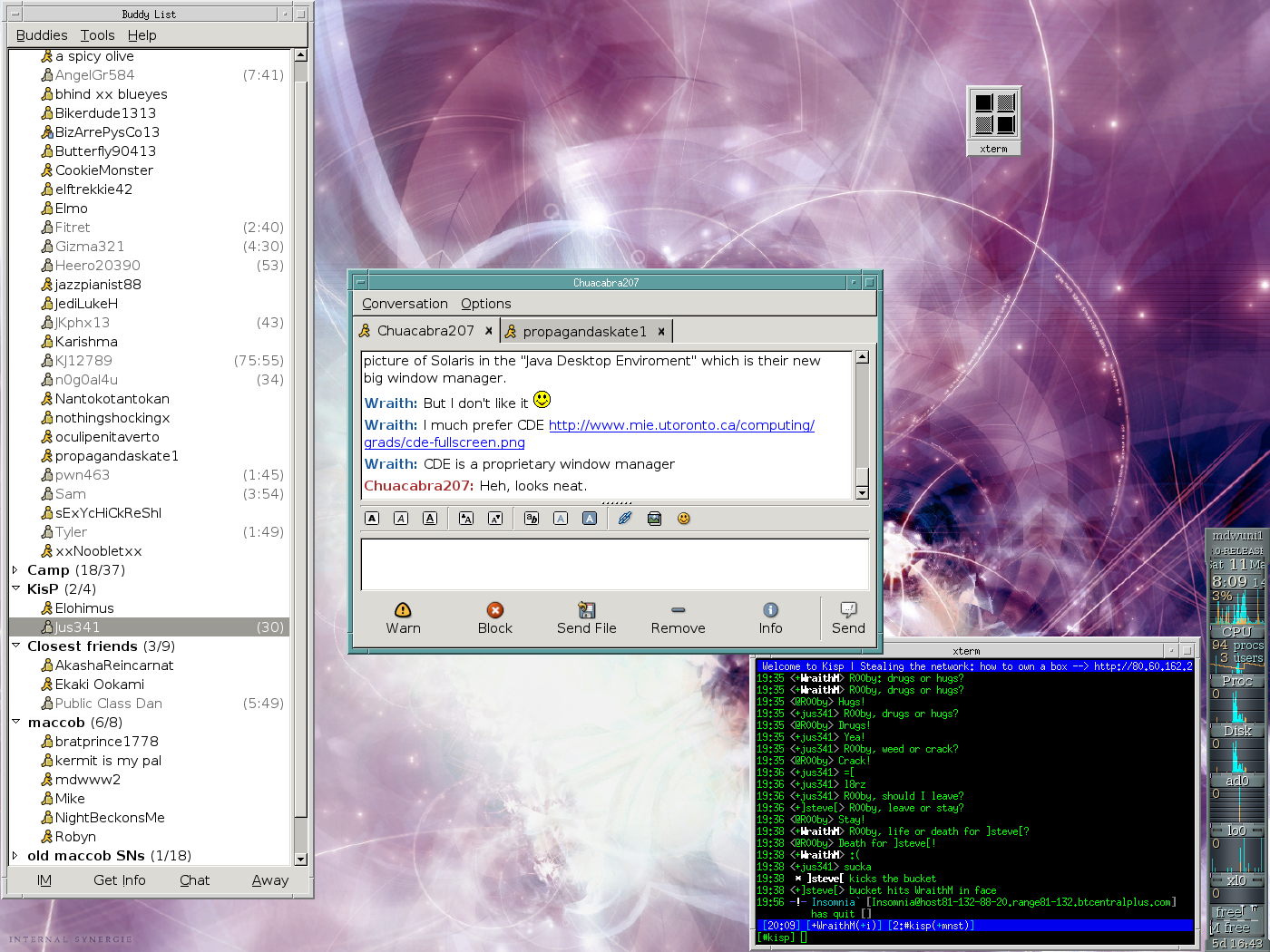Viewport: 1270px width, 952px height.
Task: Click the increase font size icon
Action: pyautogui.click(x=466, y=519)
